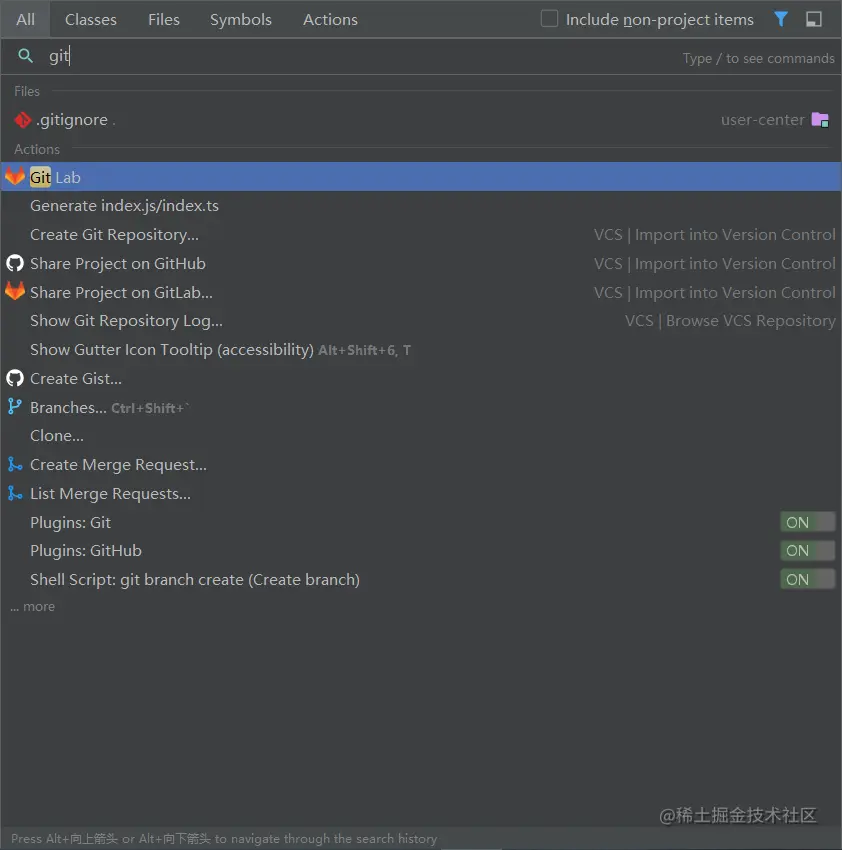This screenshot has width=842, height=850.
Task: Run Generate index.js/index.ts action
Action: pyautogui.click(x=421, y=205)
